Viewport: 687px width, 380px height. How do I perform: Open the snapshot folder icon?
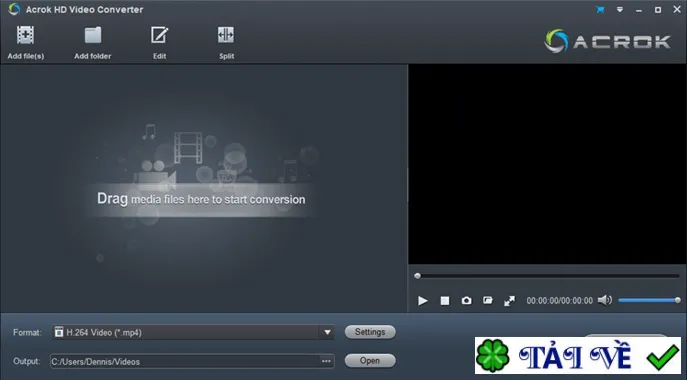(x=488, y=300)
